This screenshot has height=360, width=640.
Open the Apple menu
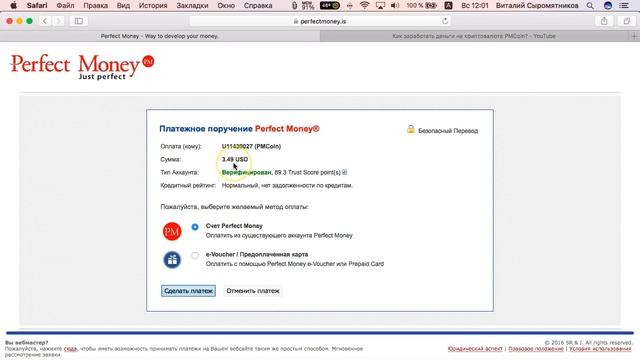click(13, 5)
